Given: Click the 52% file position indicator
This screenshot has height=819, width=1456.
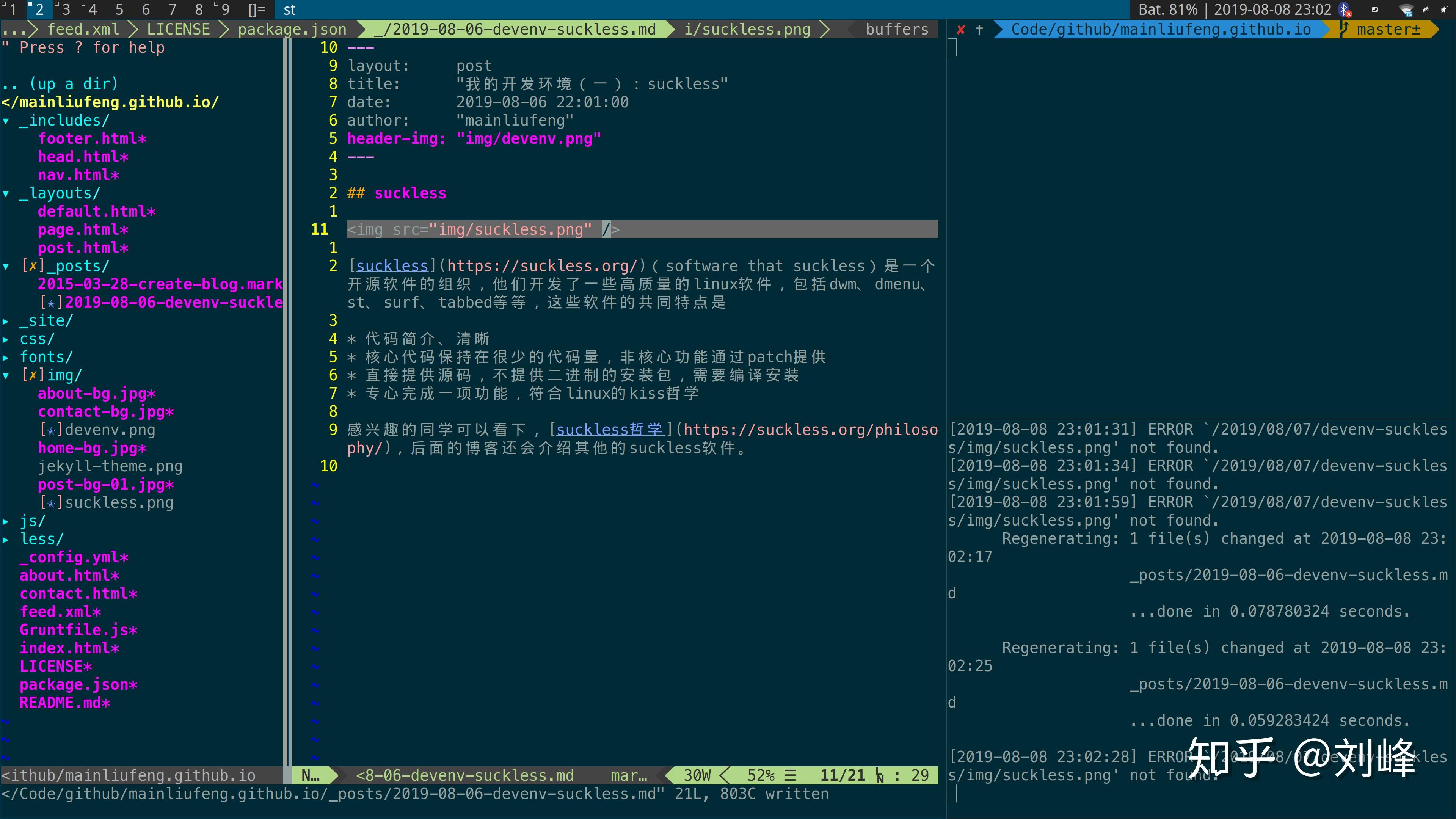Looking at the screenshot, I should (x=761, y=775).
